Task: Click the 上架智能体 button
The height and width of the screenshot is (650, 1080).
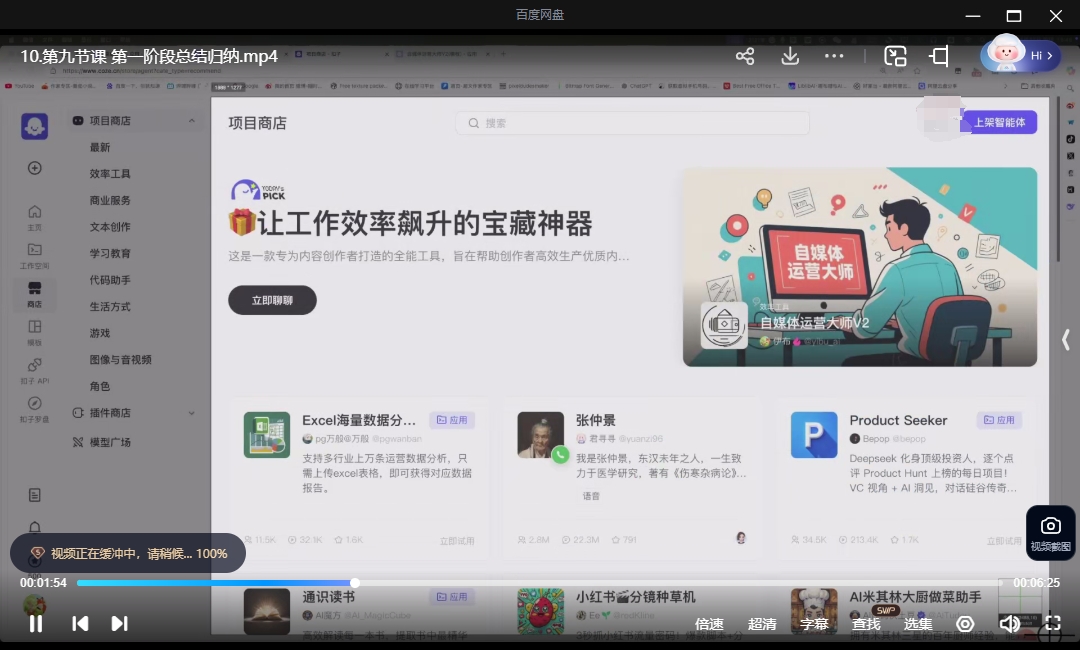Action: coord(999,123)
